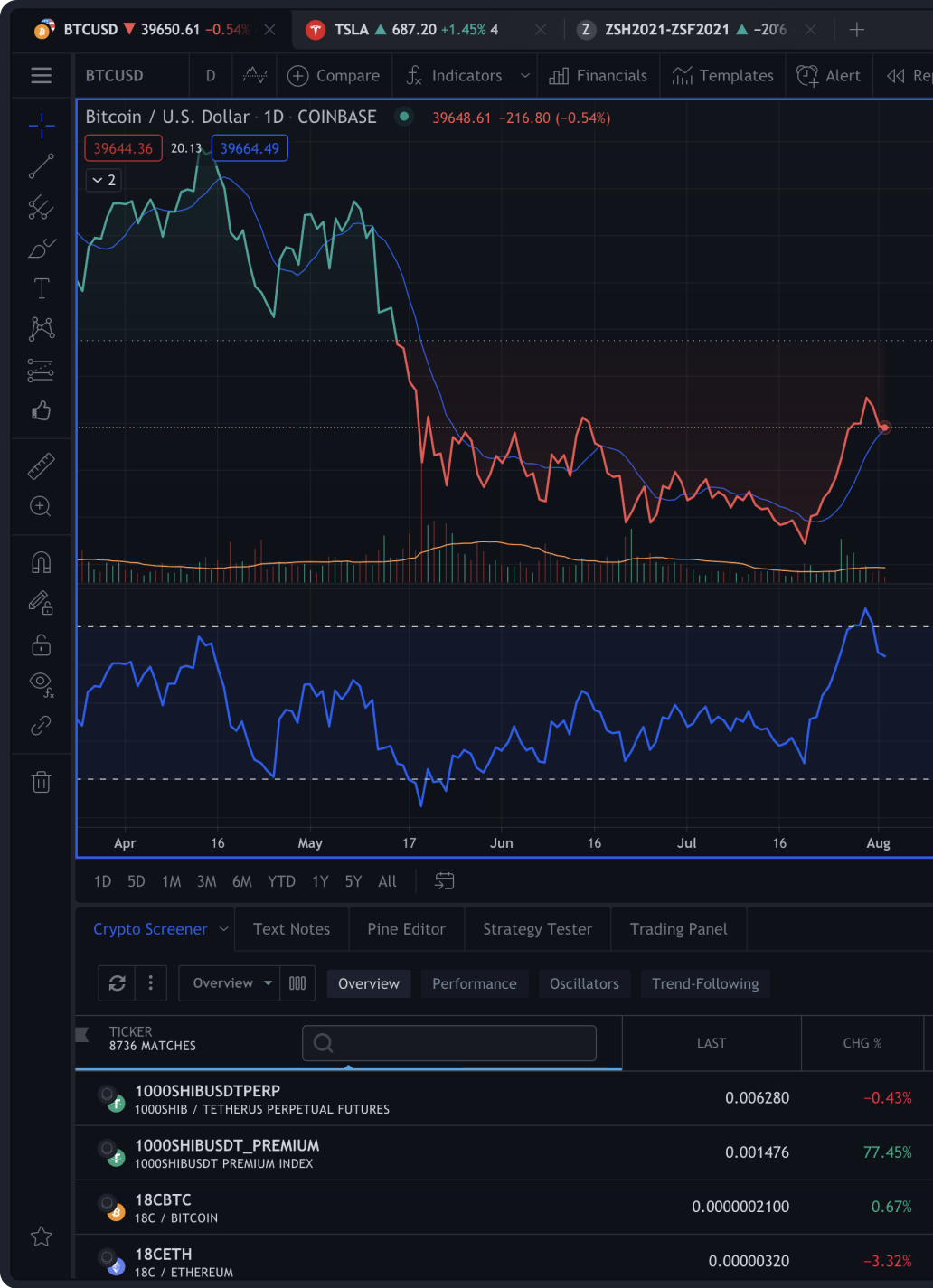This screenshot has height=1288, width=933.
Task: Toggle magnet mode on chart
Action: click(41, 562)
